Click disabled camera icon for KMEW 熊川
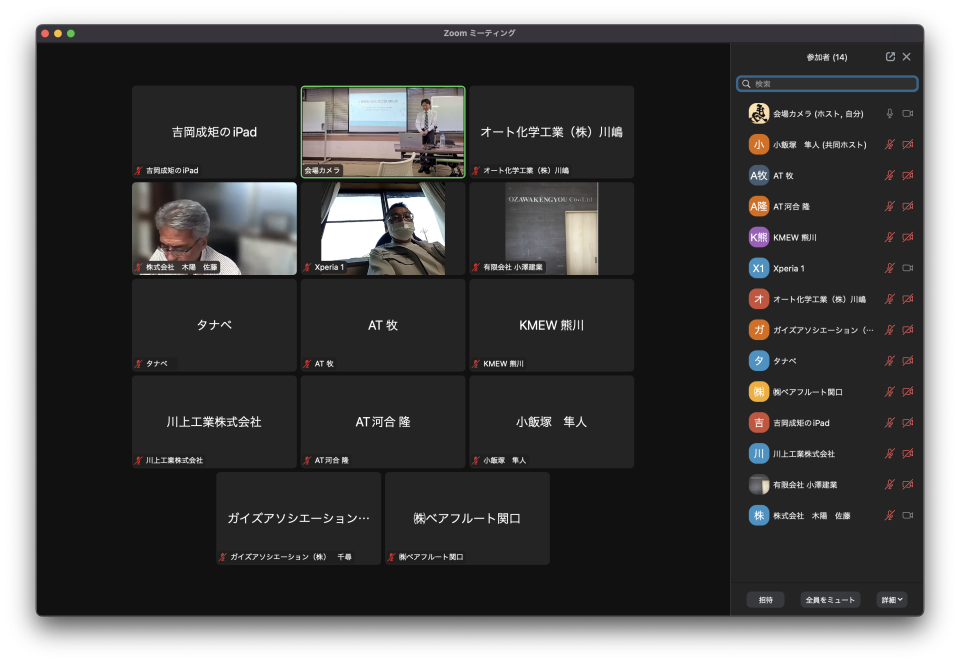Image resolution: width=960 pixels, height=664 pixels. click(908, 238)
